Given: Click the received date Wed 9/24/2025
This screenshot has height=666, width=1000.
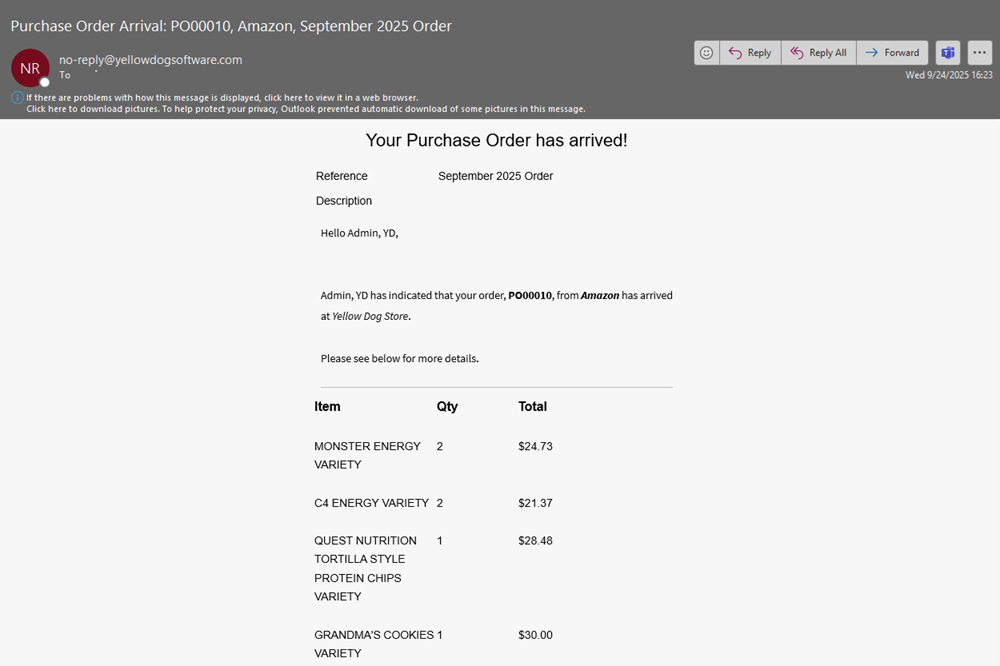Looking at the screenshot, I should [949, 75].
